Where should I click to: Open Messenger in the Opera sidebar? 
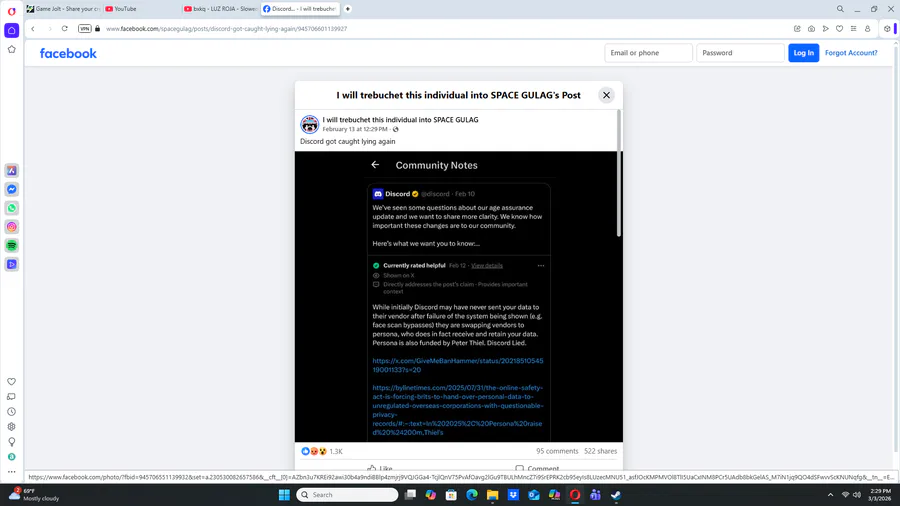coord(11,189)
